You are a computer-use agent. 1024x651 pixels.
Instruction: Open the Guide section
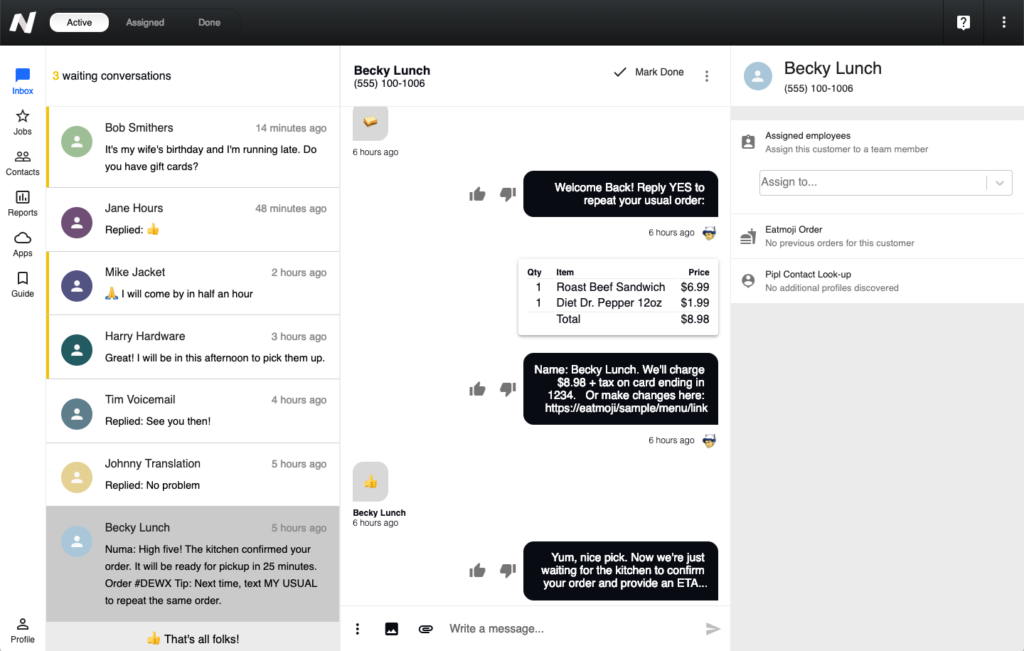click(x=22, y=284)
